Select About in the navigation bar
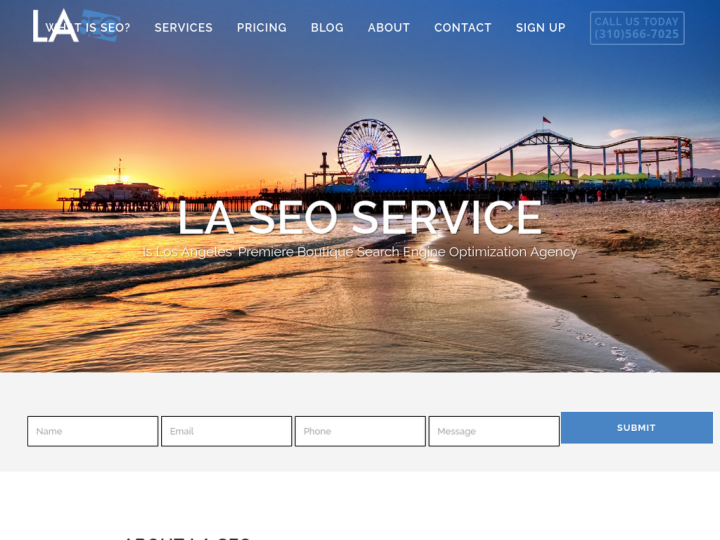720x540 pixels. pyautogui.click(x=388, y=28)
